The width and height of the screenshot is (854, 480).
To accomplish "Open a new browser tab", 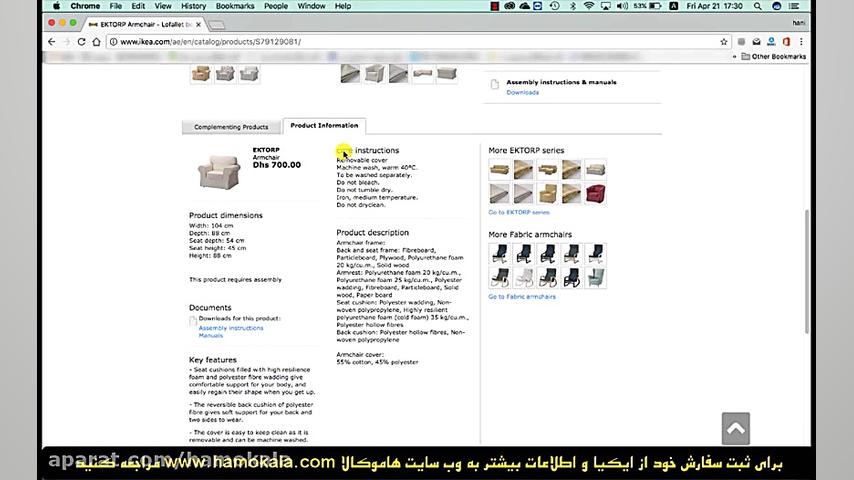I will click(216, 25).
